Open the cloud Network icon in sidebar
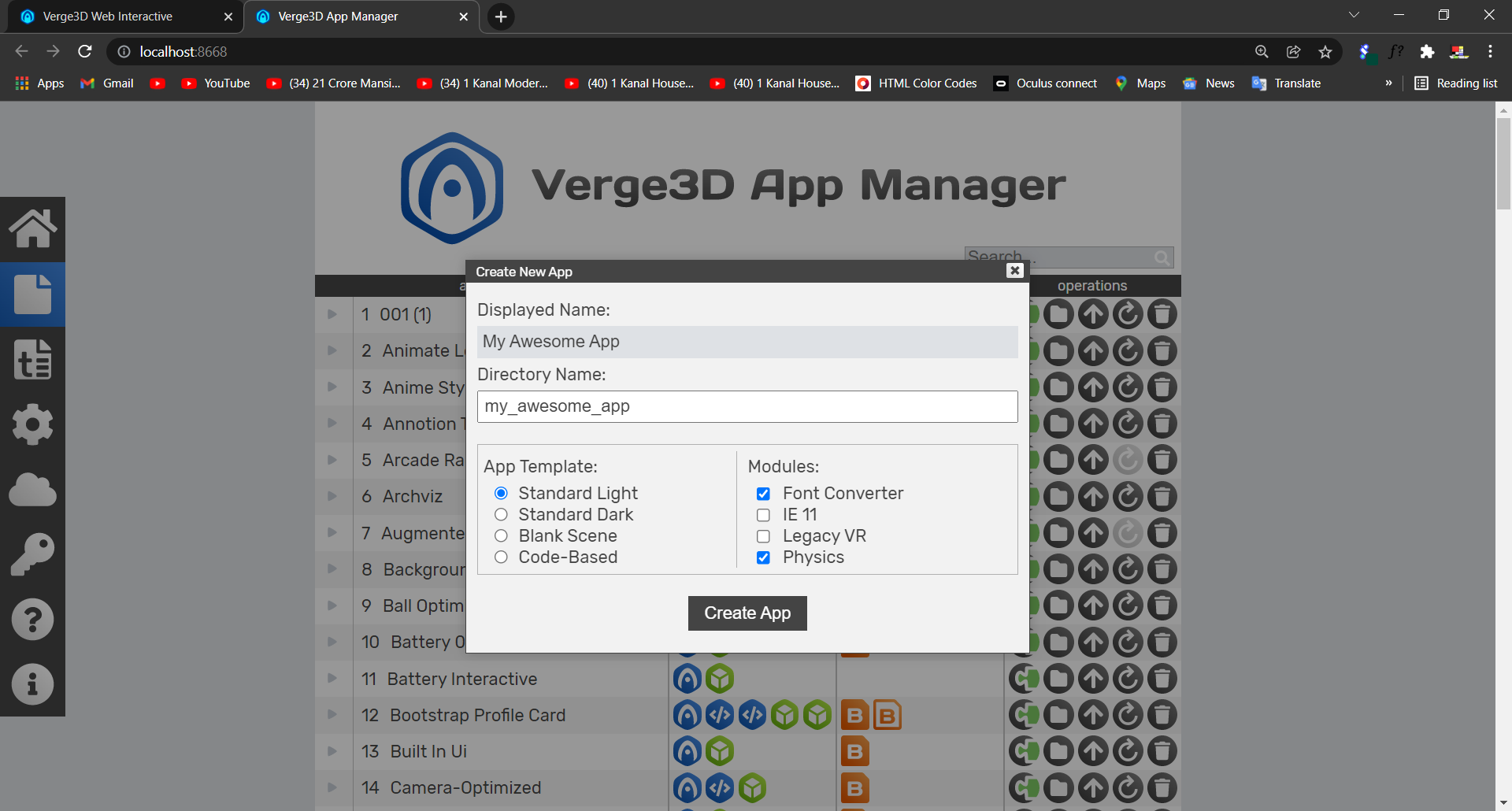The width and height of the screenshot is (1512, 811). click(x=32, y=490)
